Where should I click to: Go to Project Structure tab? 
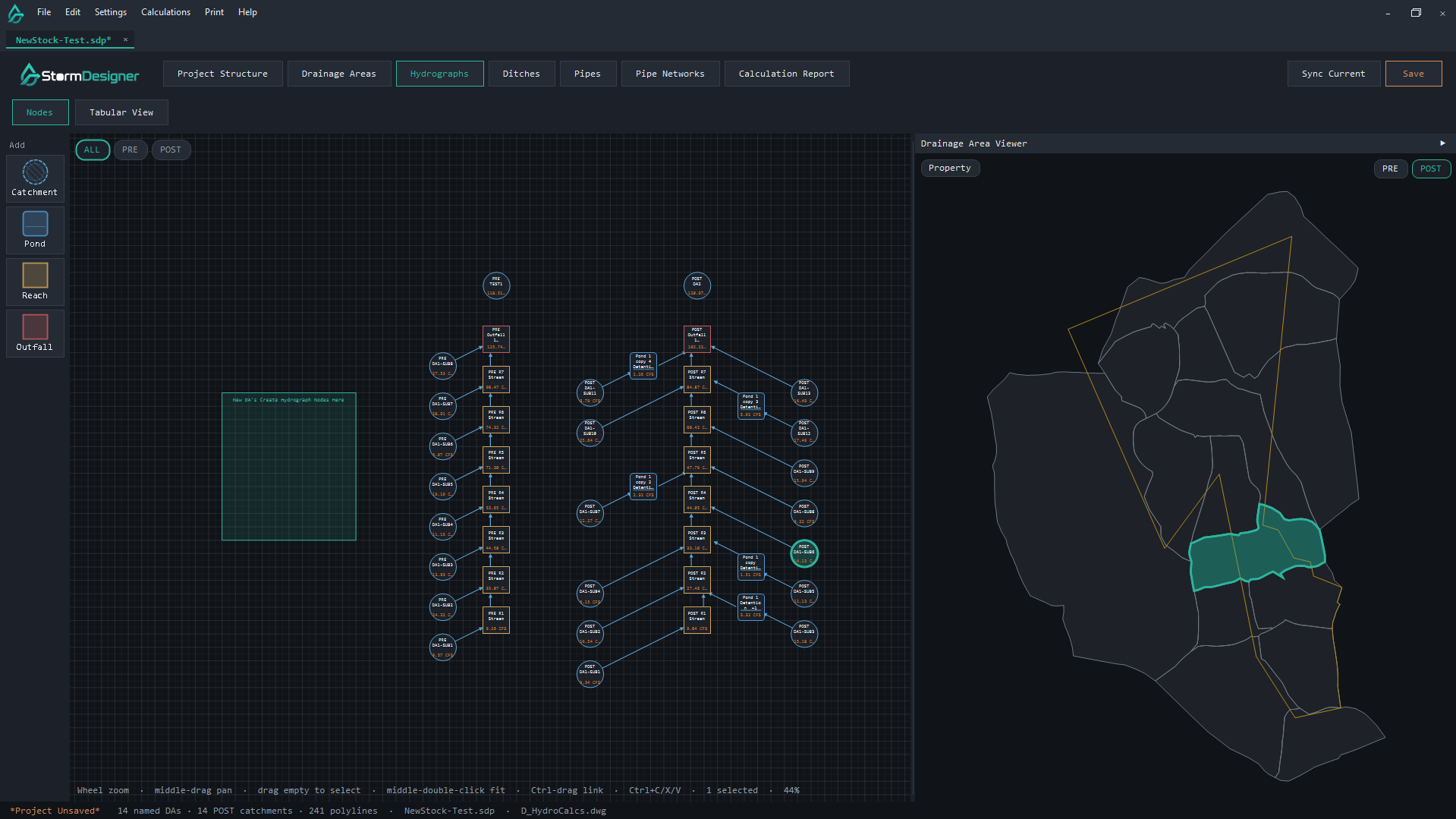[x=223, y=74]
